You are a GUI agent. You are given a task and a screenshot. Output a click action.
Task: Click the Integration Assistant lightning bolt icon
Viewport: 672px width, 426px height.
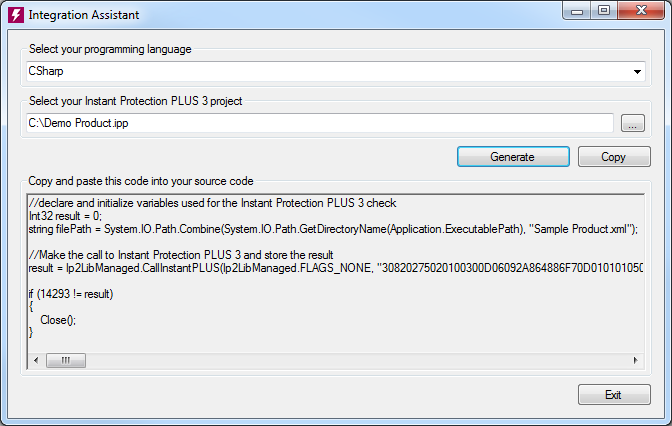coord(16,15)
